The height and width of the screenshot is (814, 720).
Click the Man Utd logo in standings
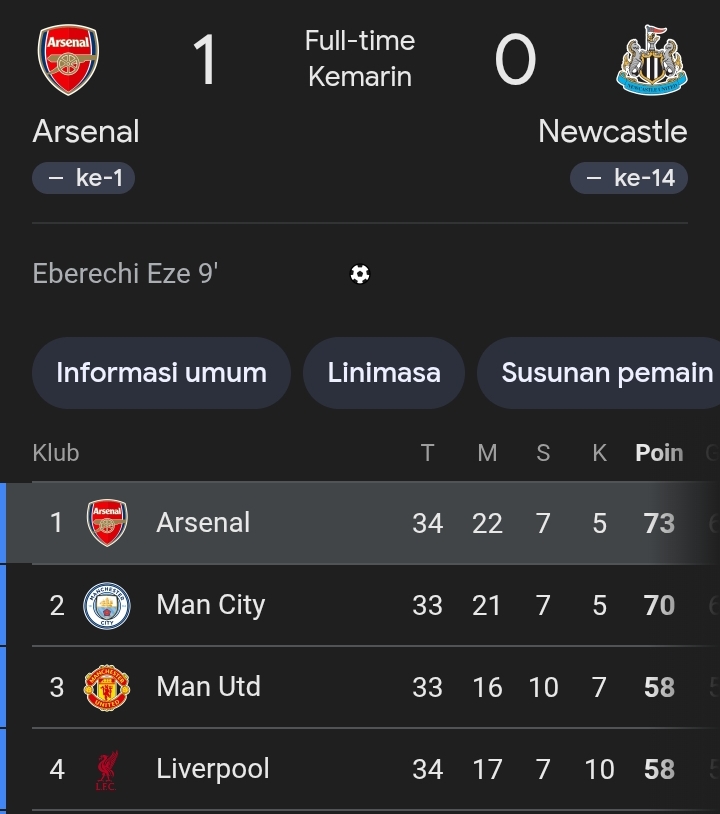[x=107, y=688]
